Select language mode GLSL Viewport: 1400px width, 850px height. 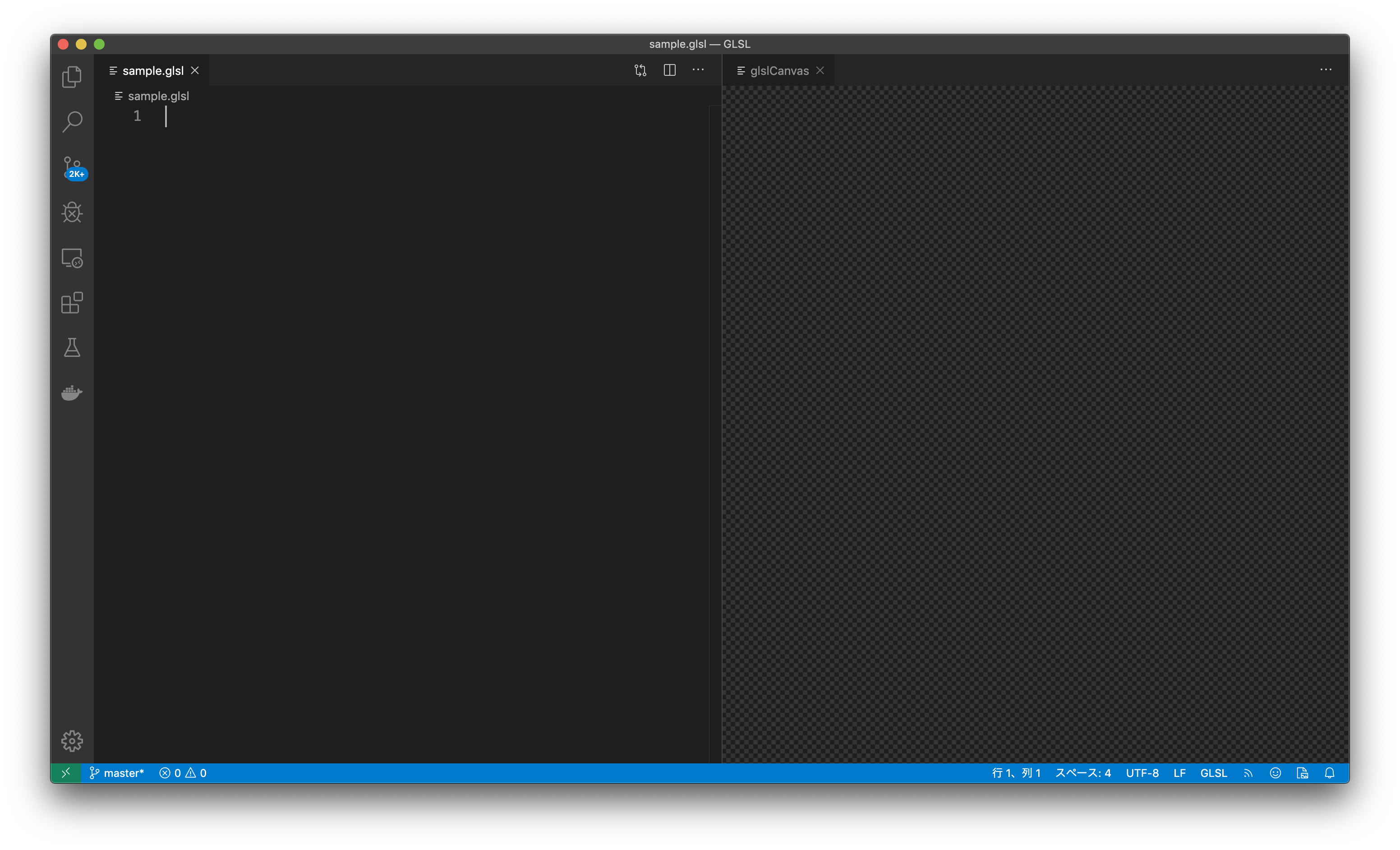point(1214,773)
